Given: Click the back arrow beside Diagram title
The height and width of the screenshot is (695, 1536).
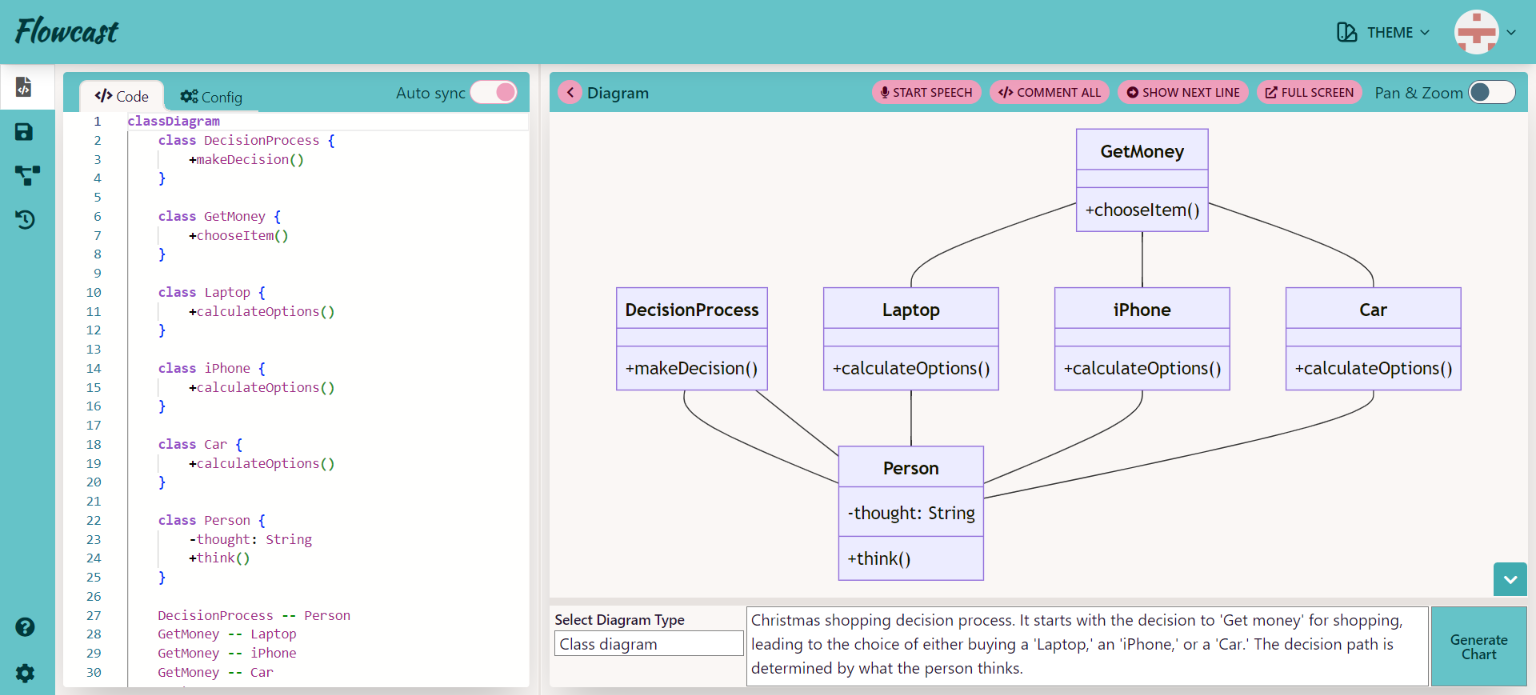Looking at the screenshot, I should pyautogui.click(x=570, y=93).
